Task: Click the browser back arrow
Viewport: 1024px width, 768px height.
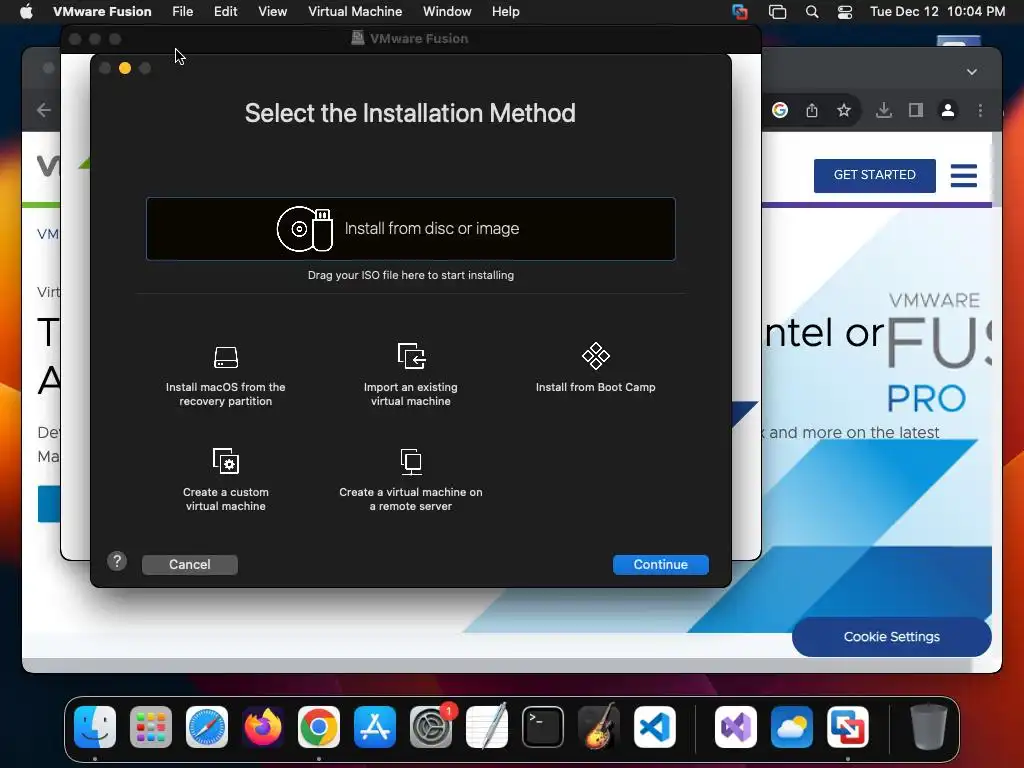Action: coord(44,110)
